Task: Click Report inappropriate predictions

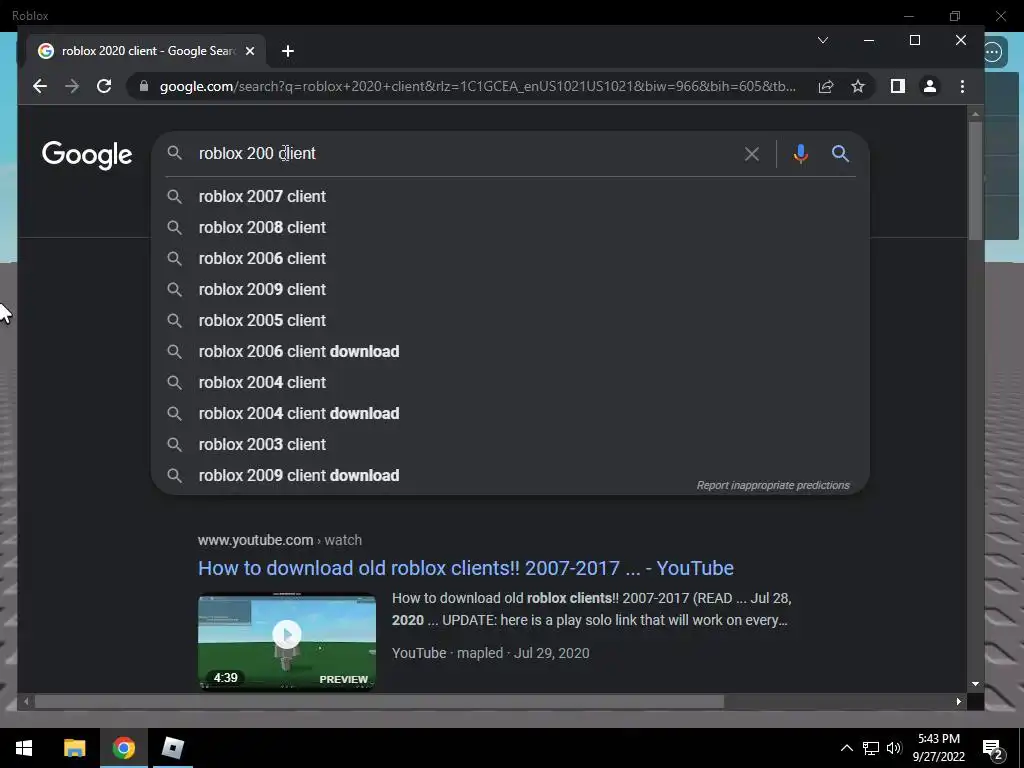Action: coord(773,485)
